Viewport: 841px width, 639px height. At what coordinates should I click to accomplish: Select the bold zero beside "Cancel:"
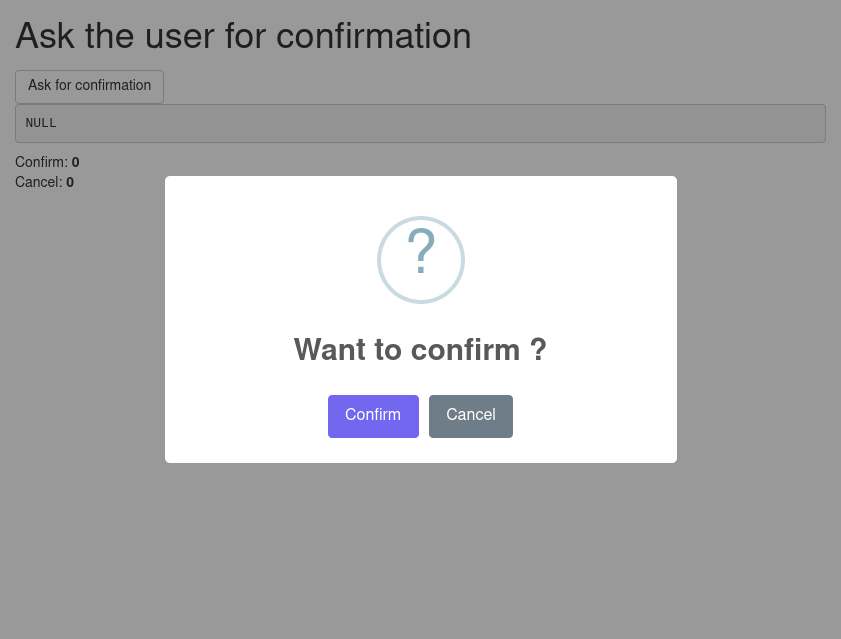point(70,182)
